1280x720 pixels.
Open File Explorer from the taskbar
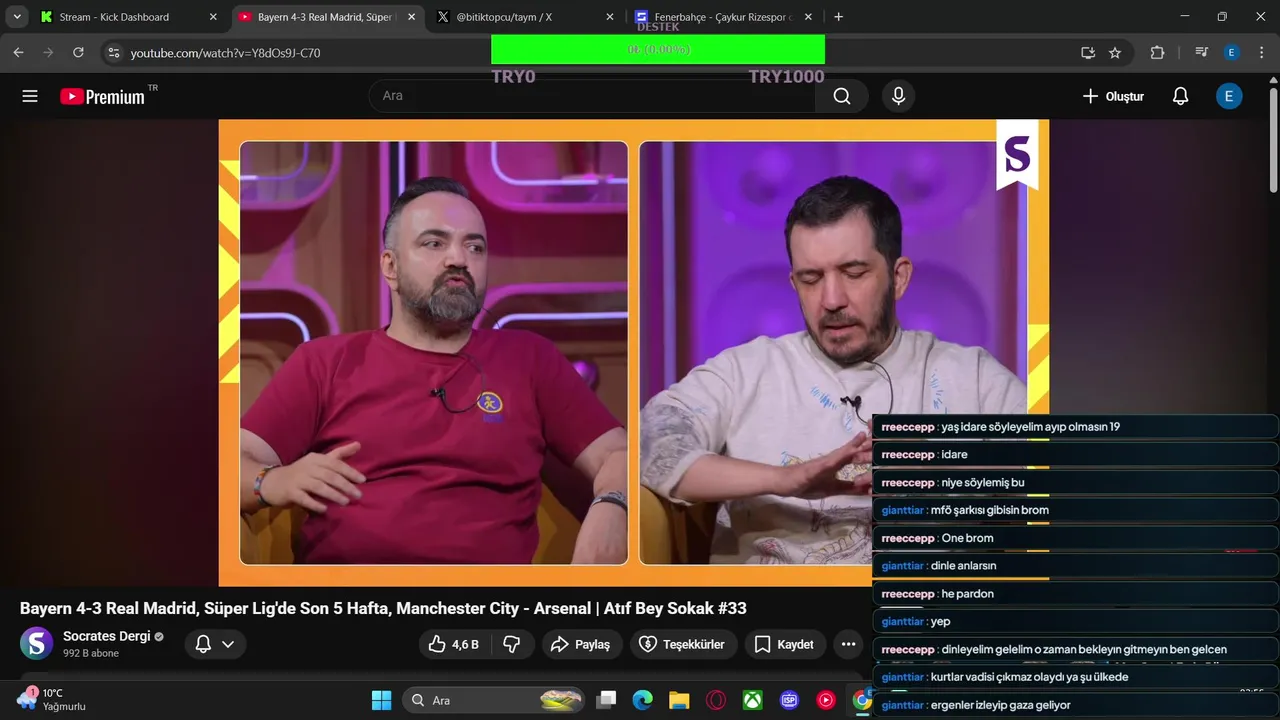point(679,700)
